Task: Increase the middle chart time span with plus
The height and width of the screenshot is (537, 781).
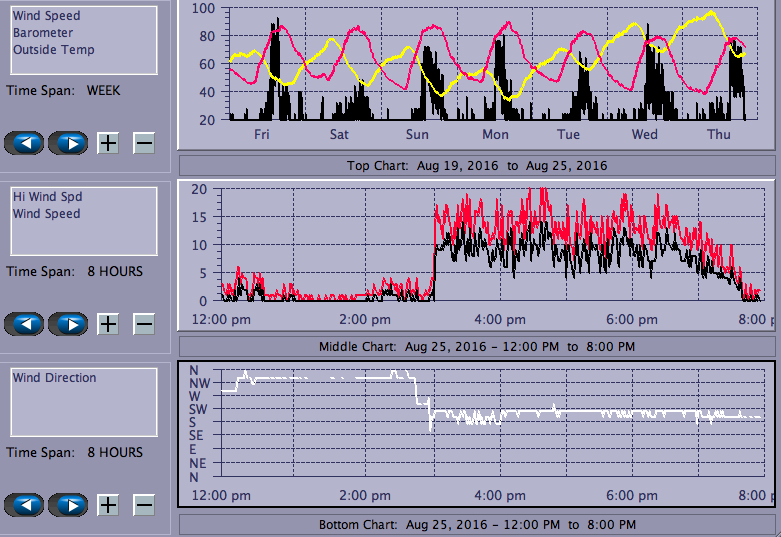Action: tap(108, 324)
